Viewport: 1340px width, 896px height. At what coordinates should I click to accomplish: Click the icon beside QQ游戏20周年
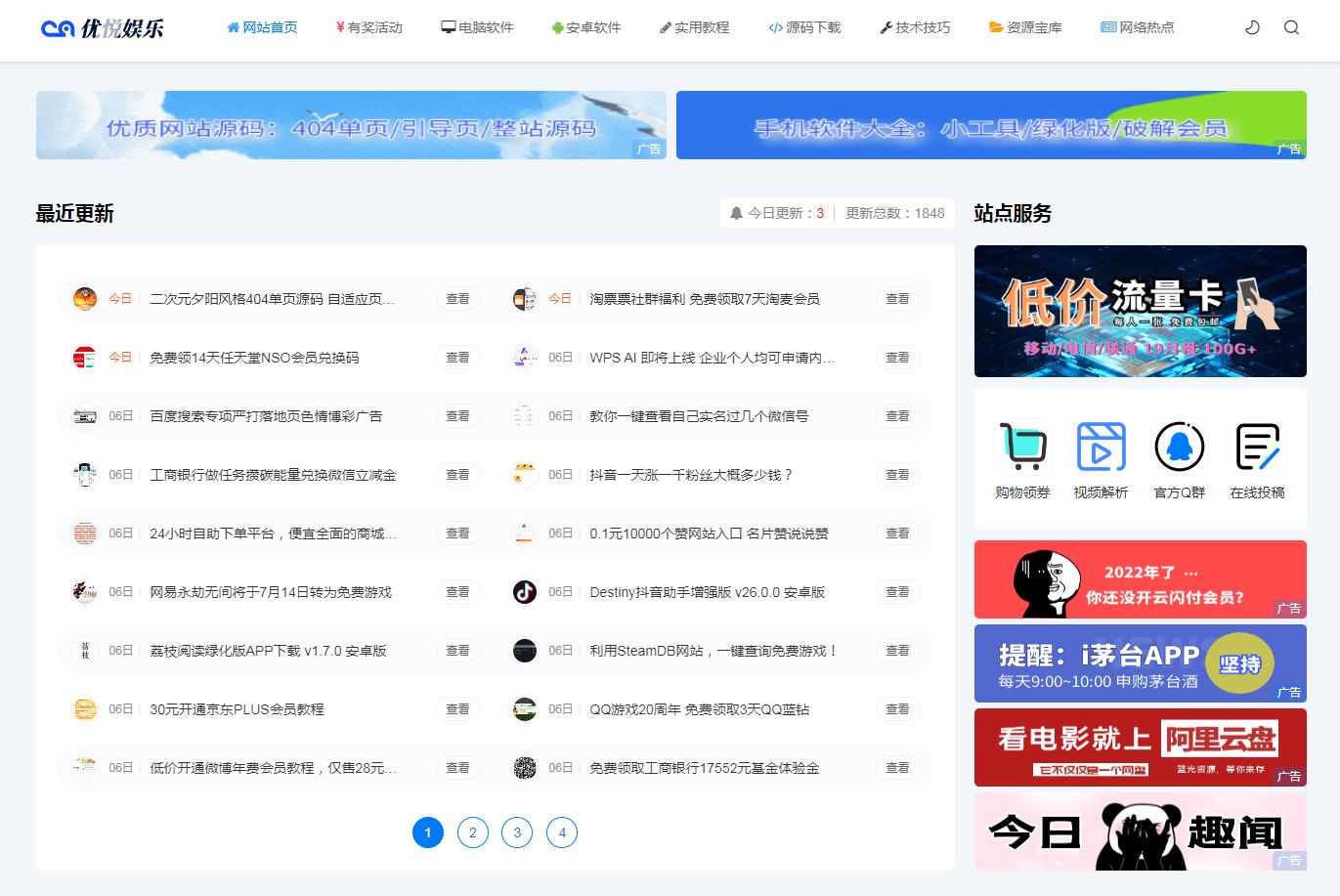tap(525, 709)
